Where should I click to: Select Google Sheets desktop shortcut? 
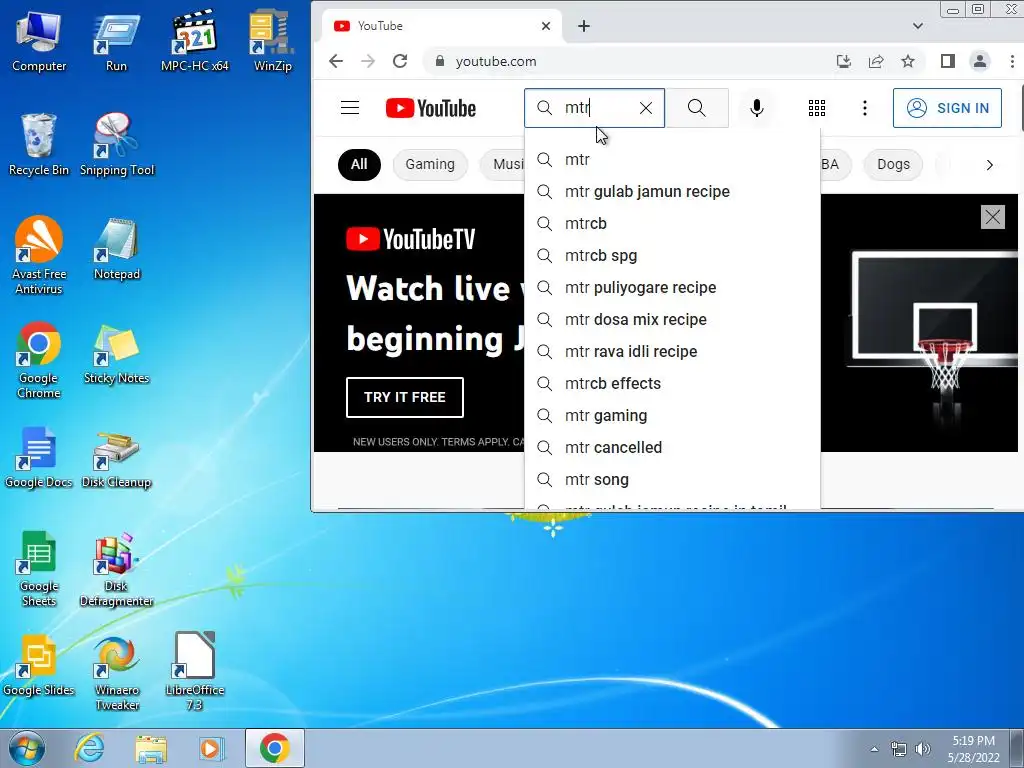click(x=39, y=569)
